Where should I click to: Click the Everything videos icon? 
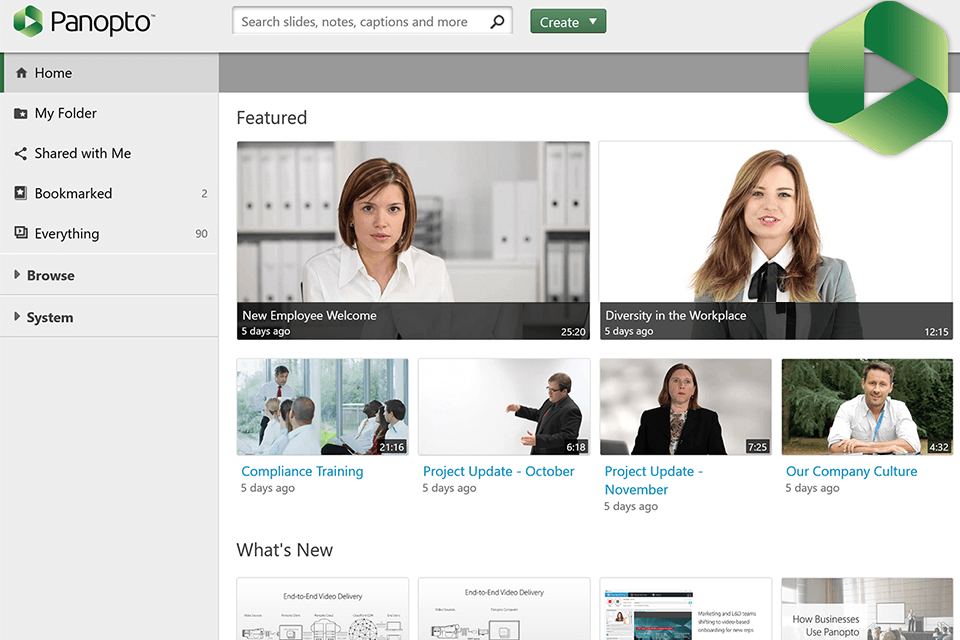(21, 233)
